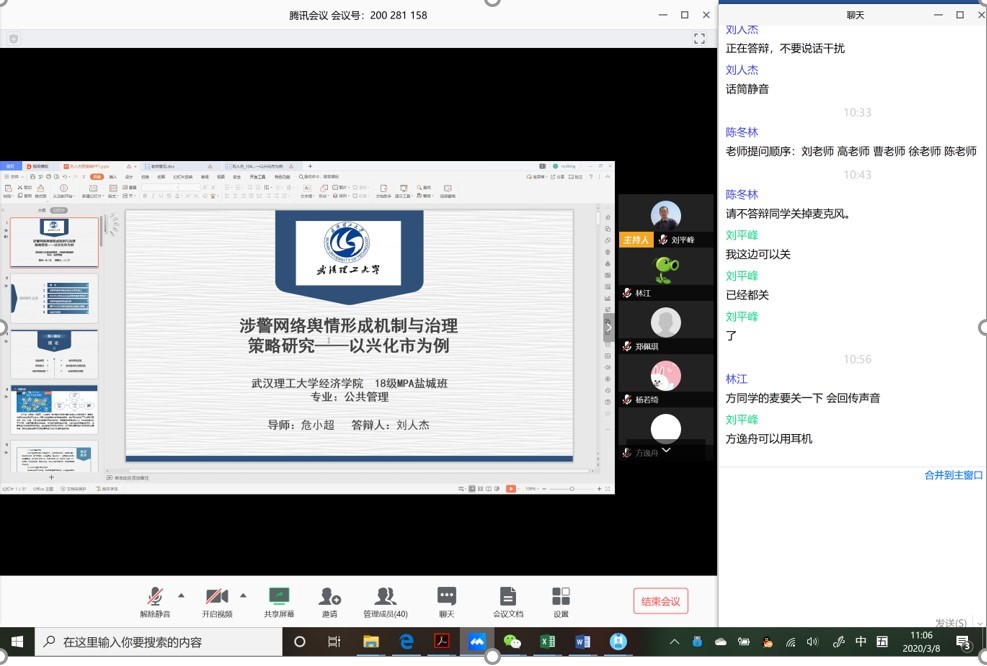
Task: Expand video options arrow beside 开启视频
Action: 243,593
